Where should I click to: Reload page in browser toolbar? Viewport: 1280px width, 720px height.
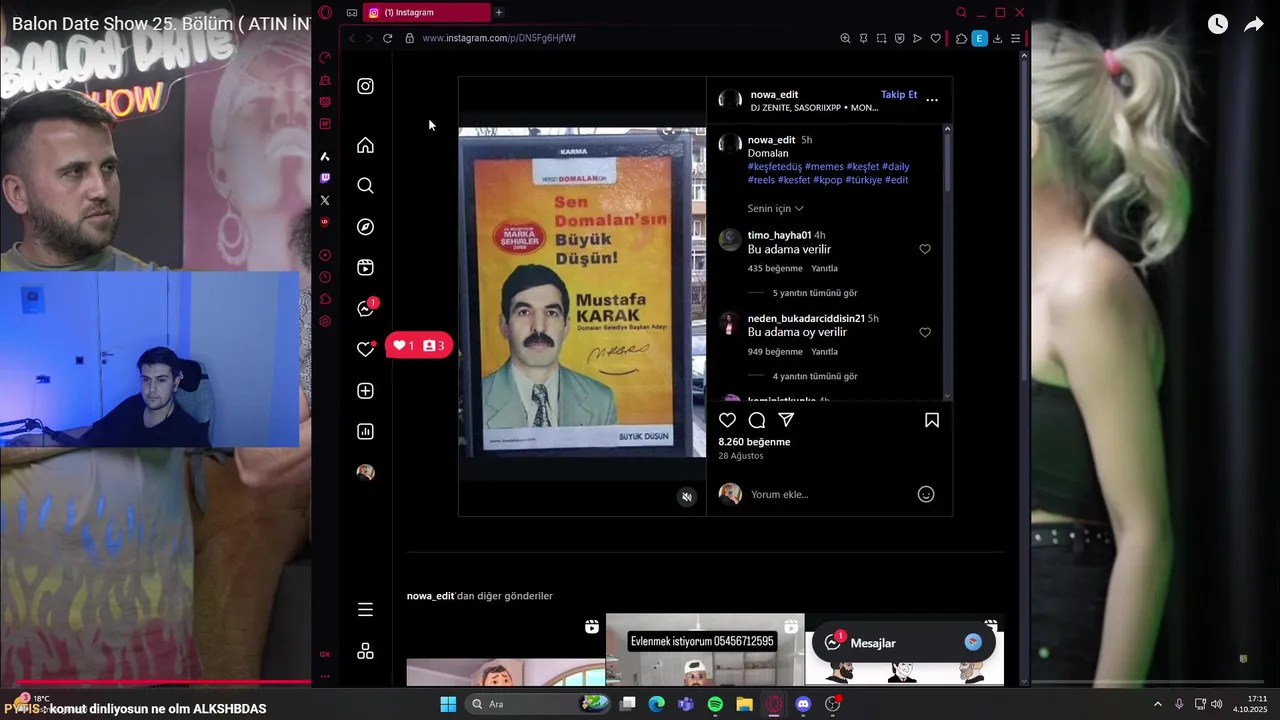click(x=387, y=38)
